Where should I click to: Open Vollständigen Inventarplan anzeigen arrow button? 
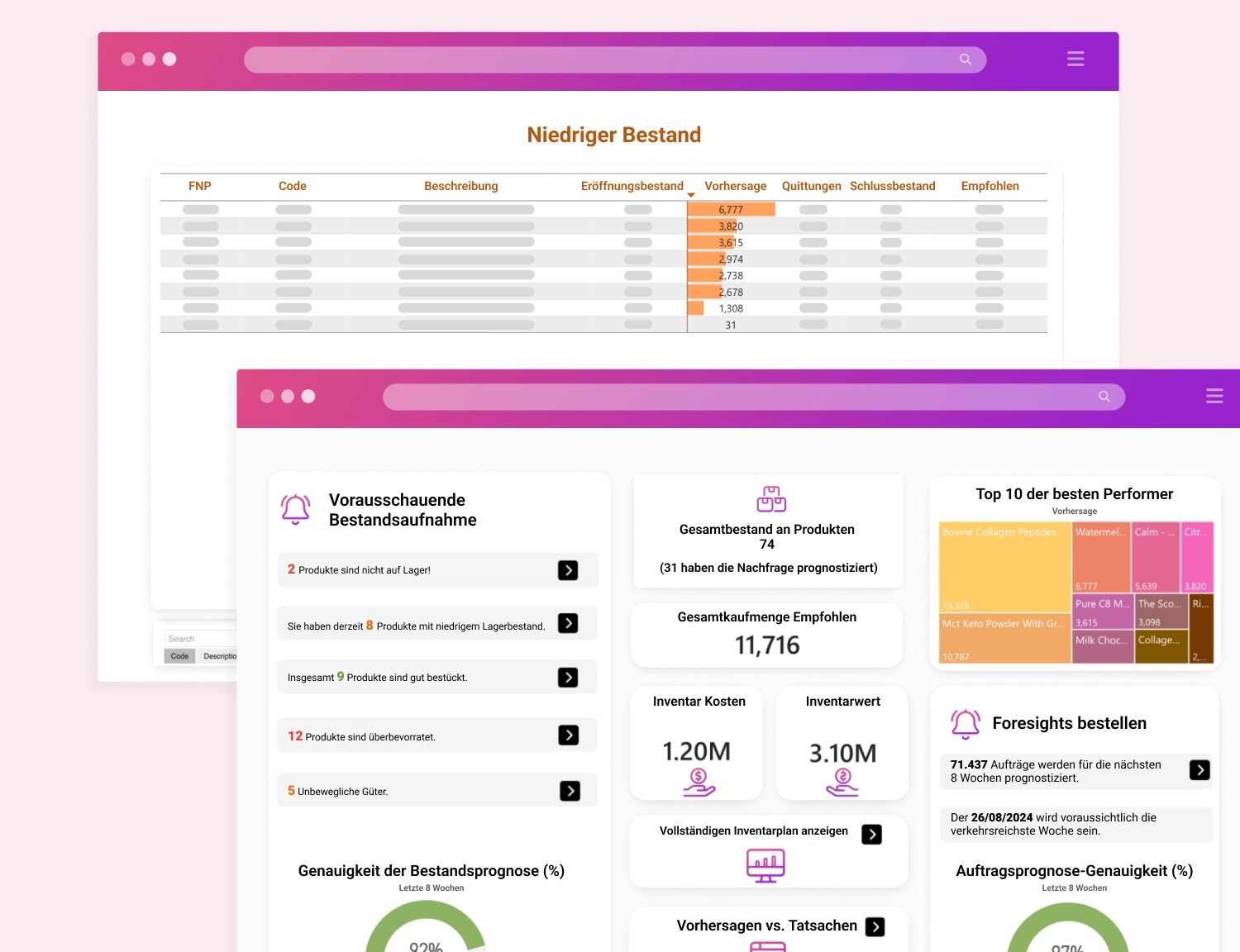[871, 834]
